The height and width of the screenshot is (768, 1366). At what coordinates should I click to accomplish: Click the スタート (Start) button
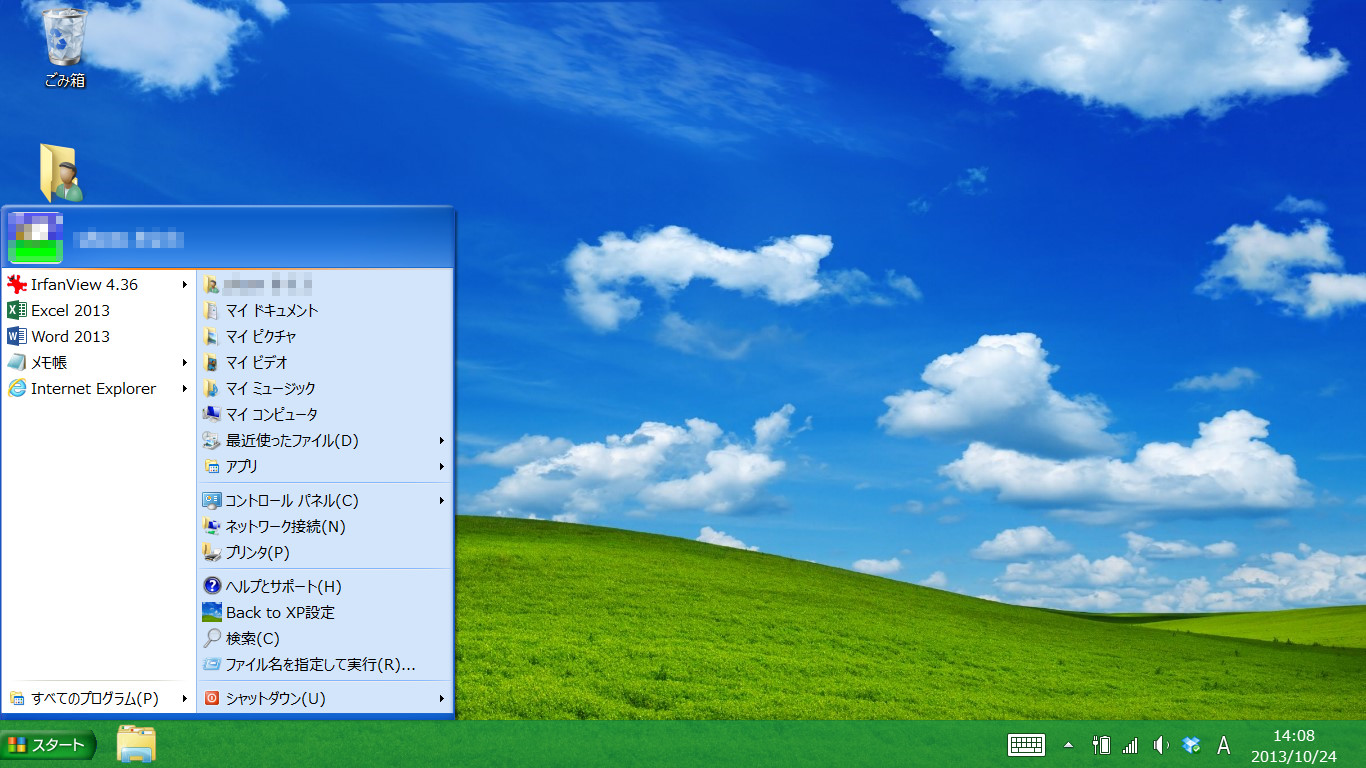point(45,744)
